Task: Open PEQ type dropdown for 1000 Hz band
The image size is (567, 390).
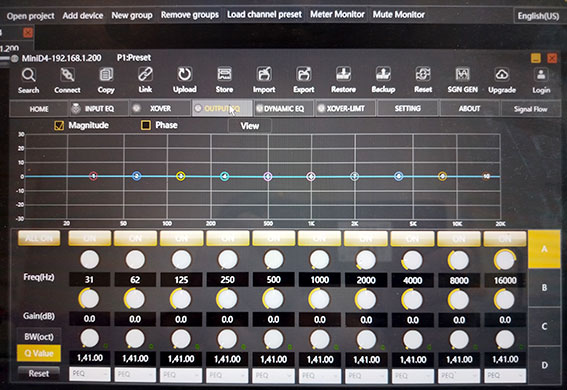Action: point(320,376)
